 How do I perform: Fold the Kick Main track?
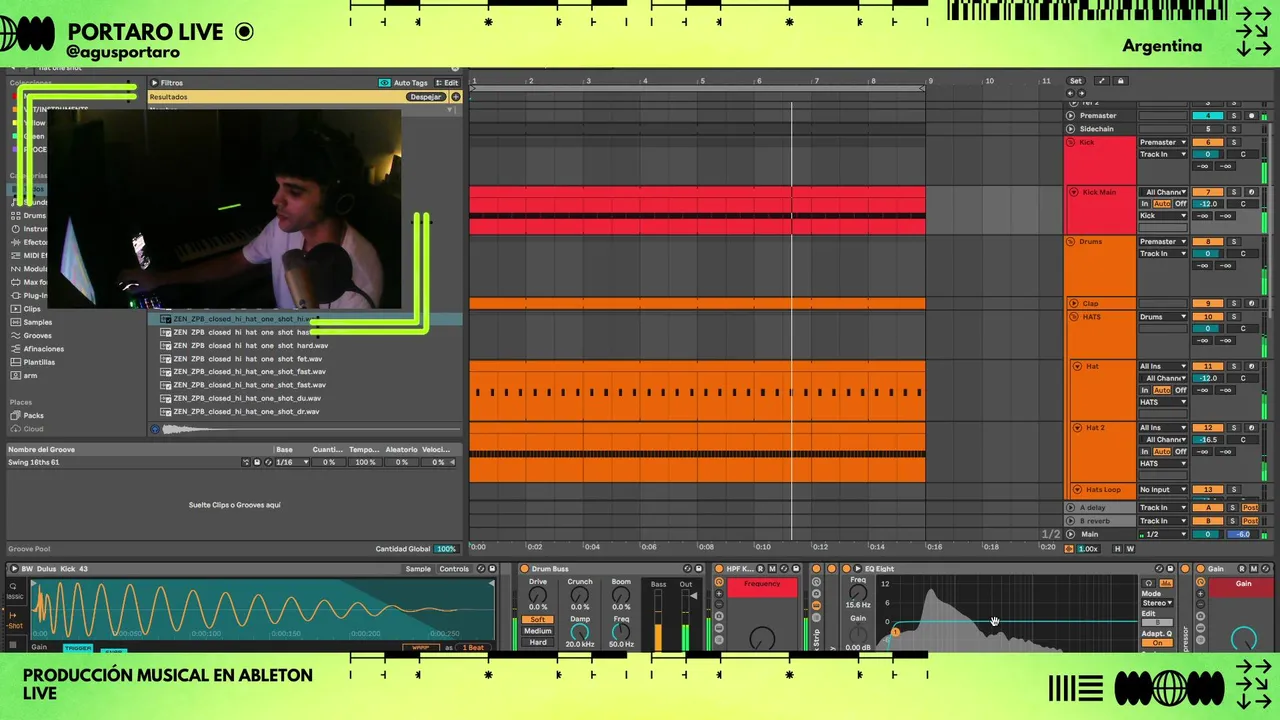coord(1075,192)
